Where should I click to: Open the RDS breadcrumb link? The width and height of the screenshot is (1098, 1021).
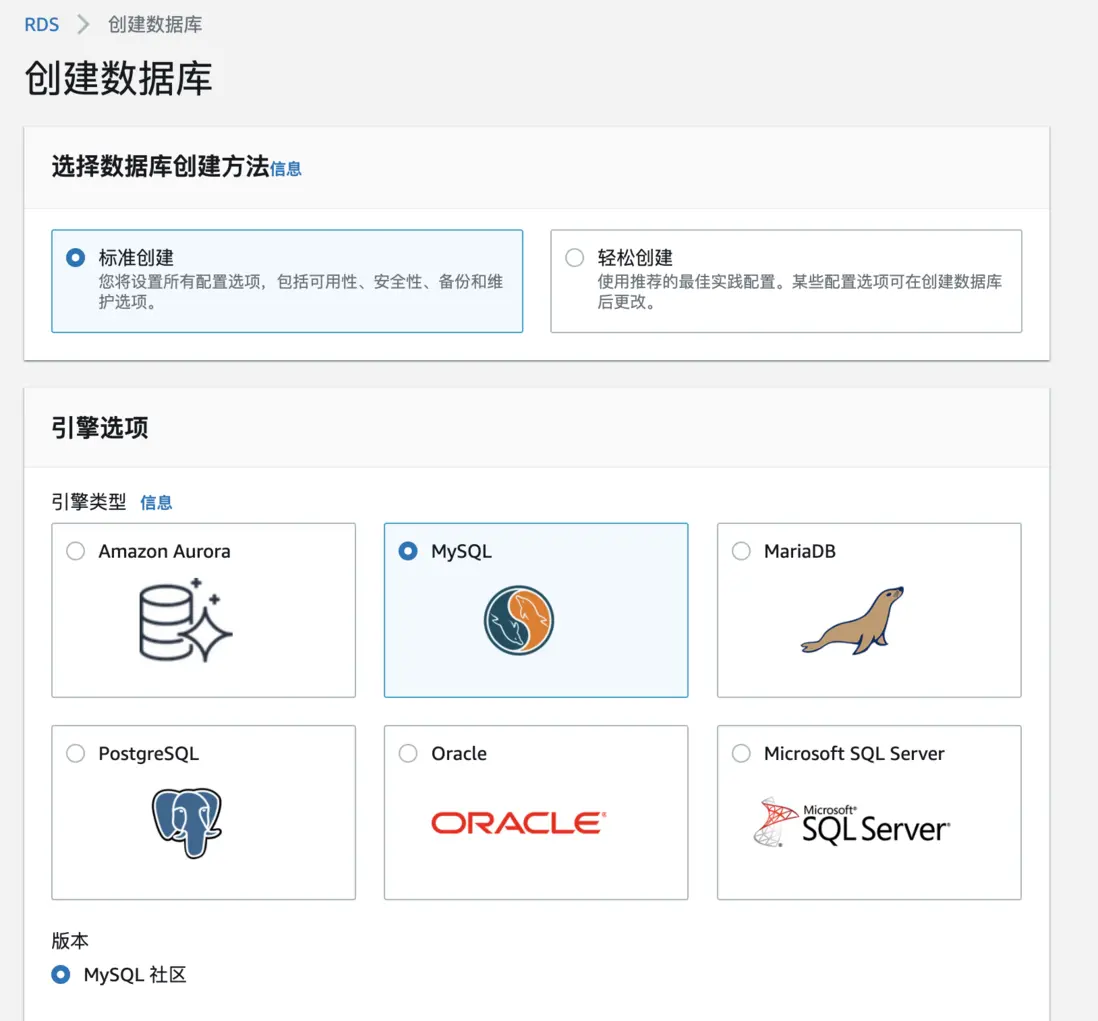tap(41, 25)
